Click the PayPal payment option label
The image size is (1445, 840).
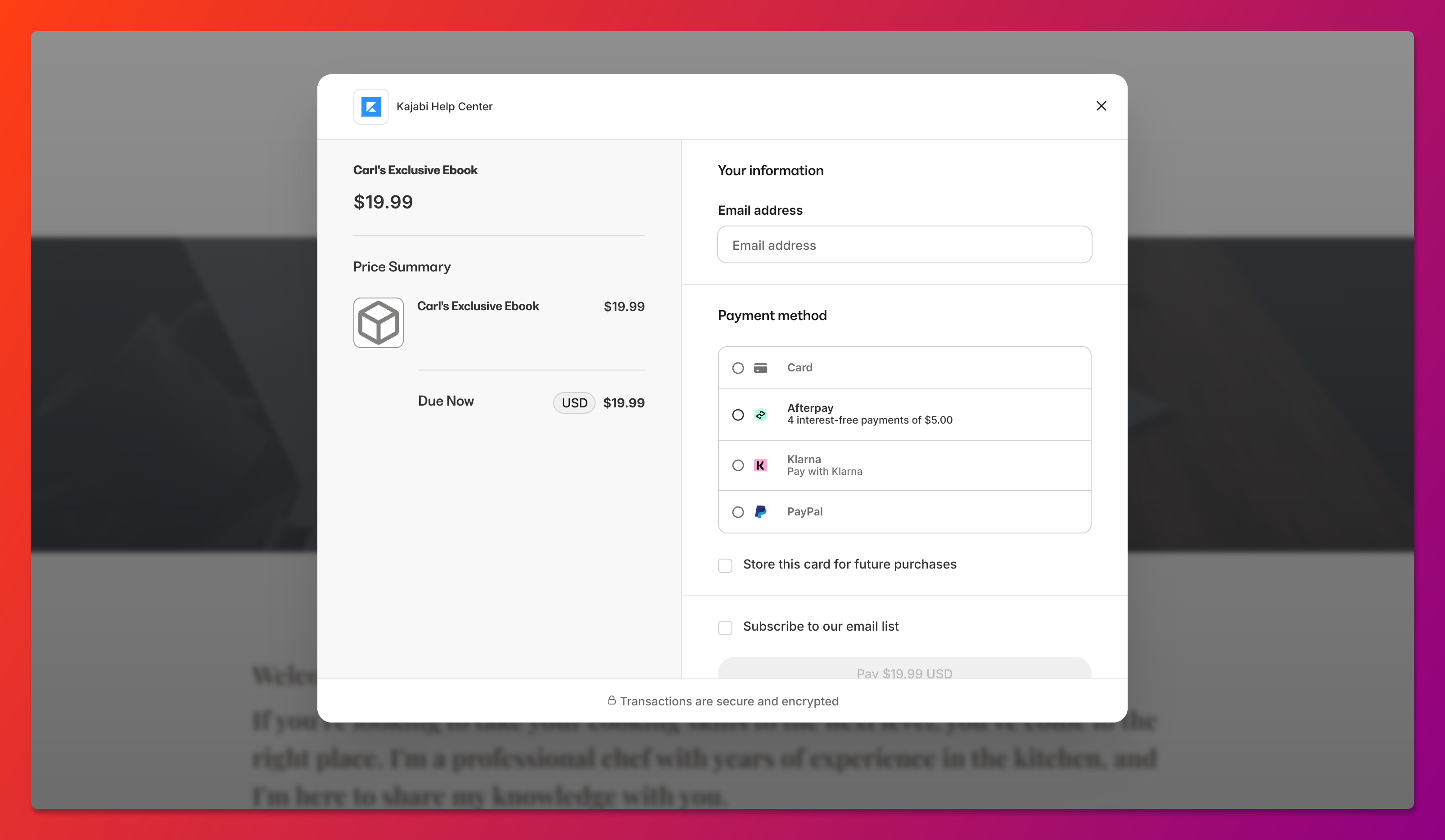[804, 511]
